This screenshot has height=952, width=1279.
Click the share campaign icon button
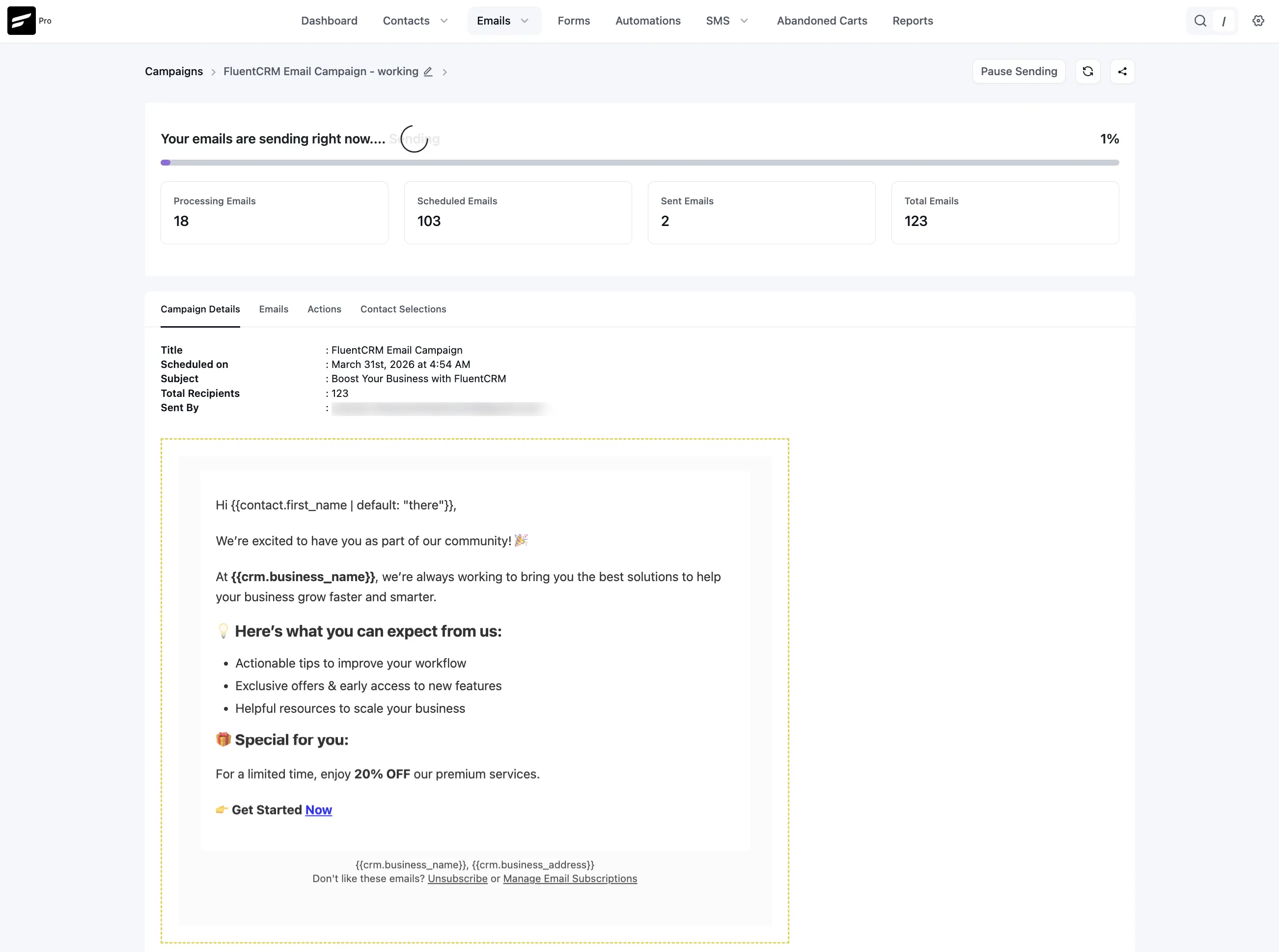[1122, 71]
